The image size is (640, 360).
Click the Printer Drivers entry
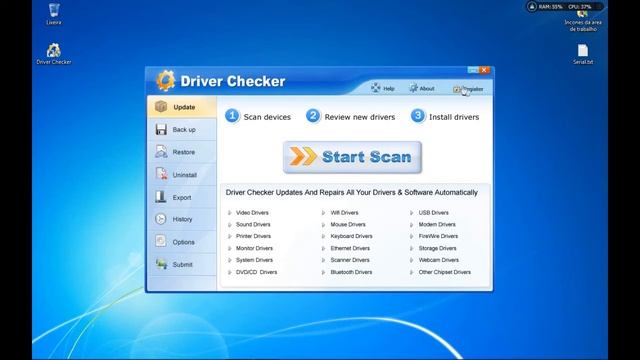pos(253,236)
